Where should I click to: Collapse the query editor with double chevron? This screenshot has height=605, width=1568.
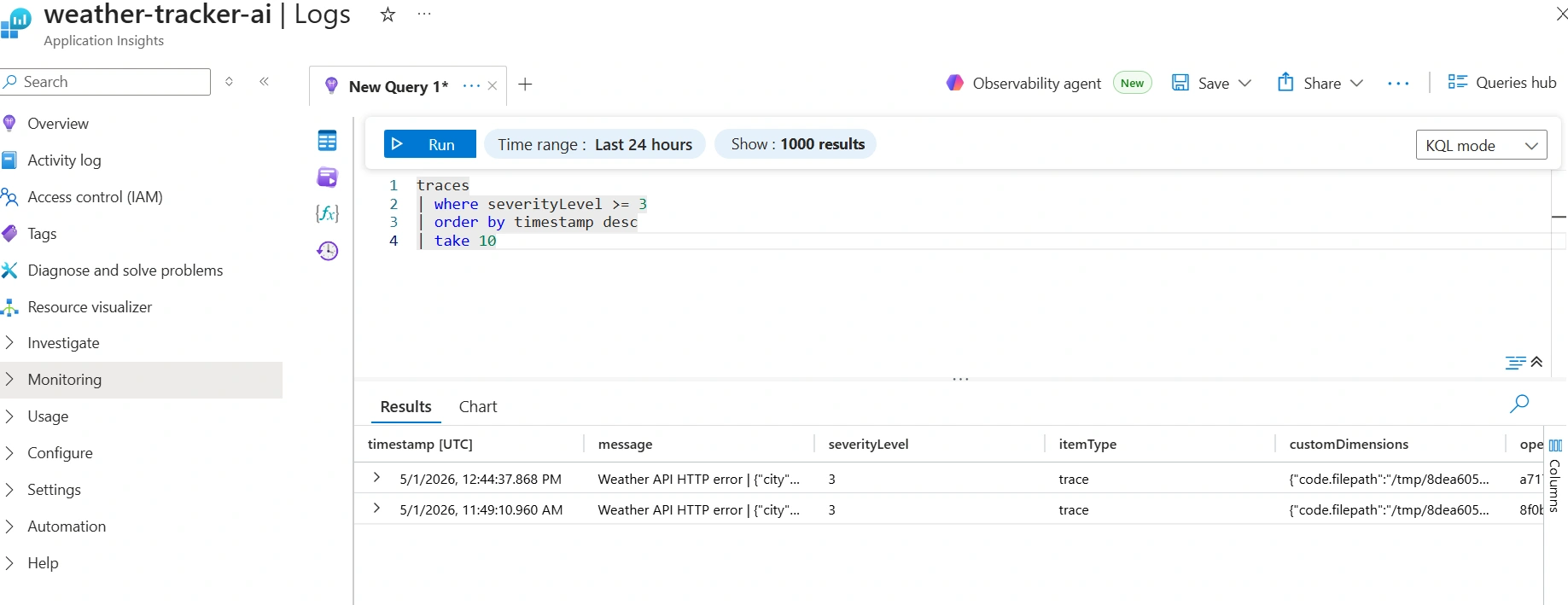(1537, 362)
